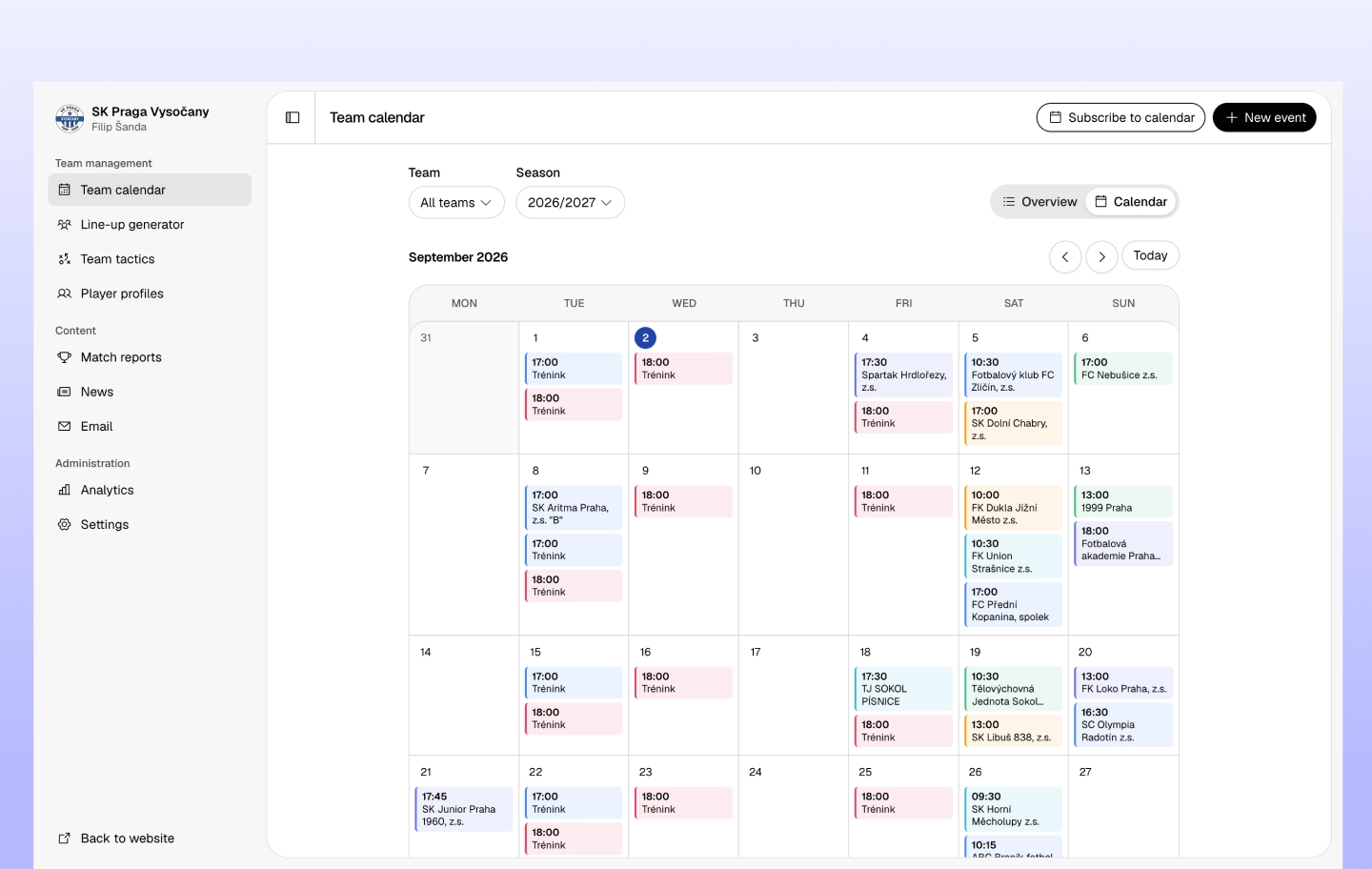Click the plus icon in New event

click(1232, 117)
